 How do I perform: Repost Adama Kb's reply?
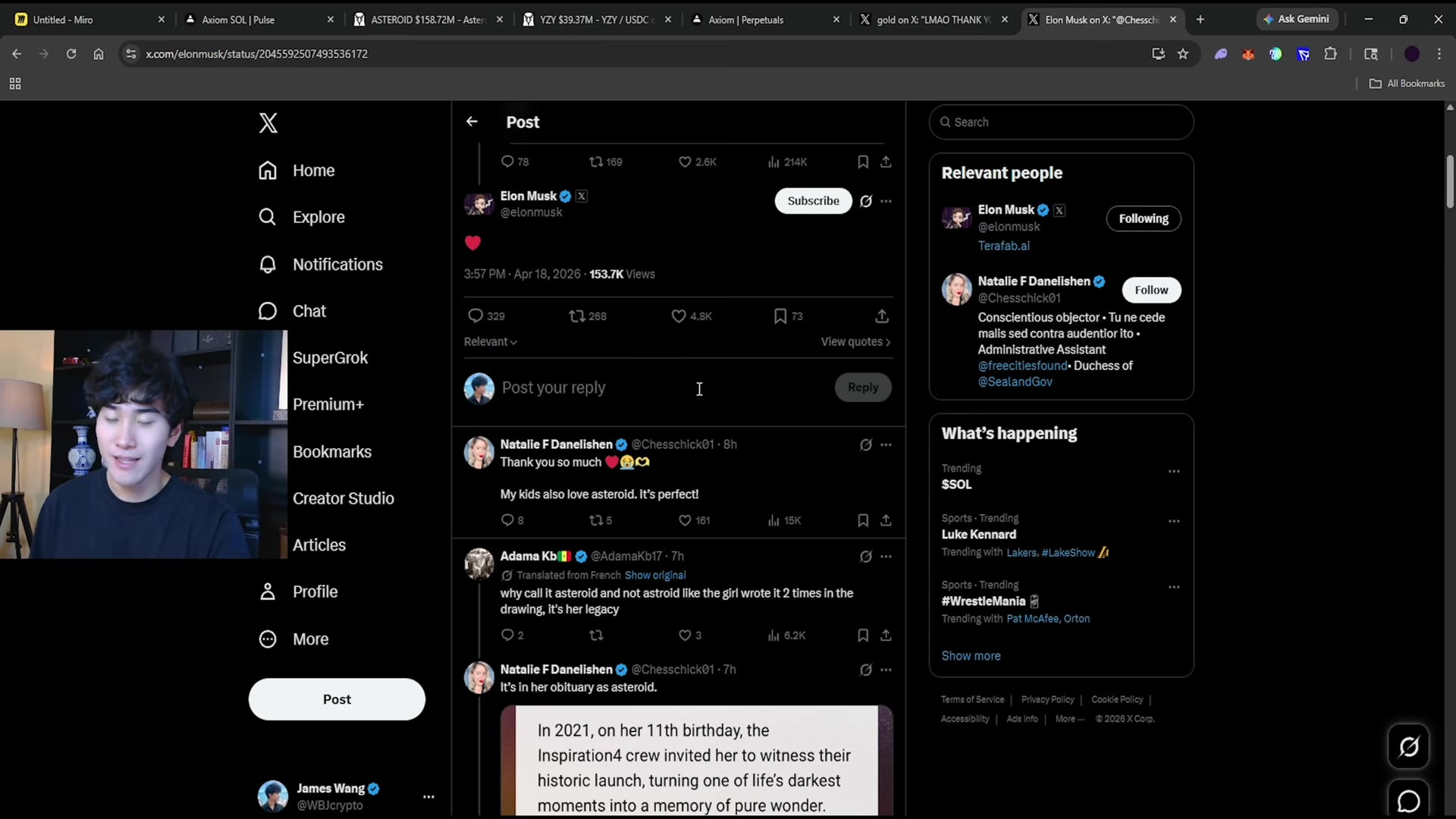point(596,635)
